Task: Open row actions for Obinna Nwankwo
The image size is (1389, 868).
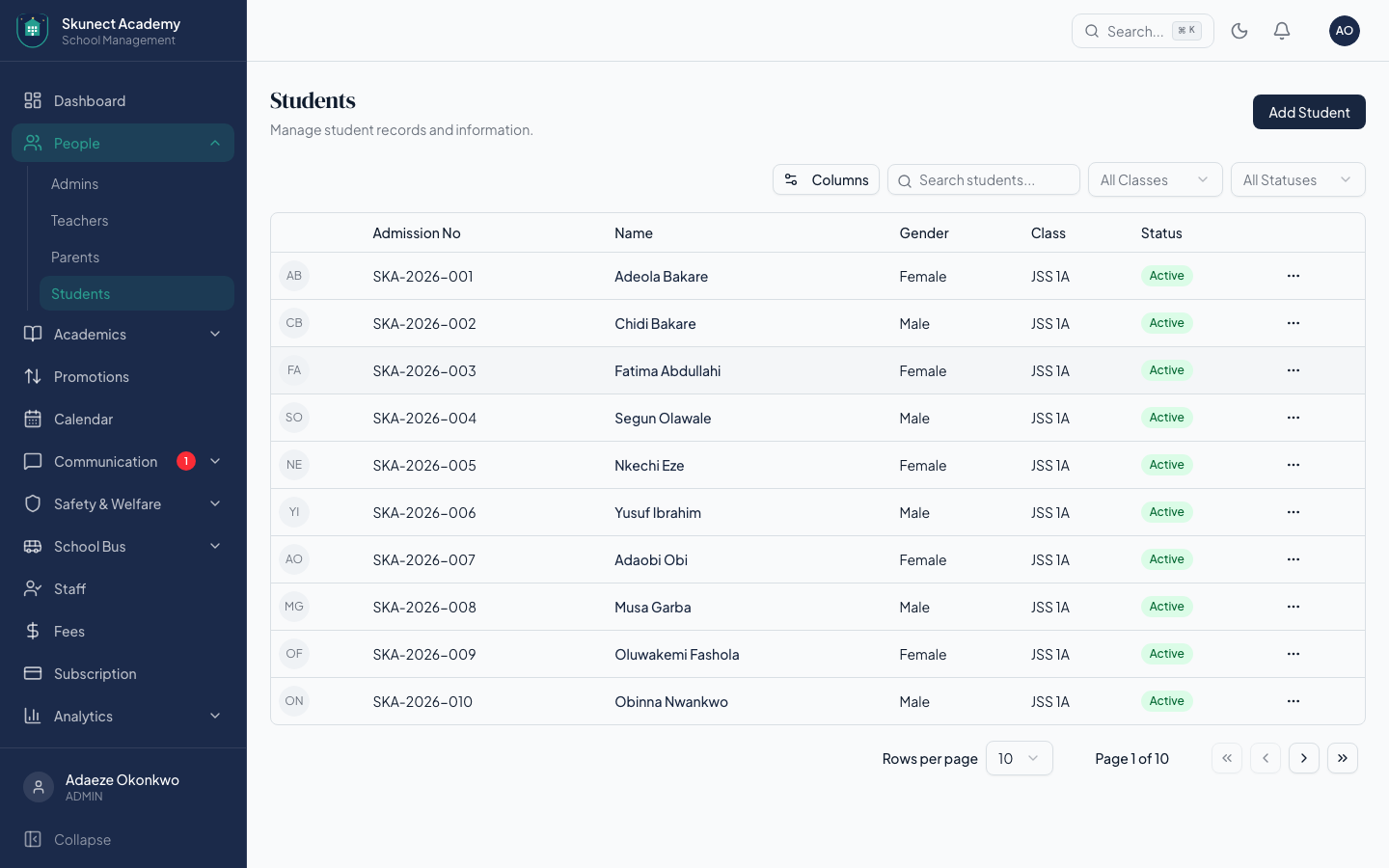Action: click(1294, 701)
